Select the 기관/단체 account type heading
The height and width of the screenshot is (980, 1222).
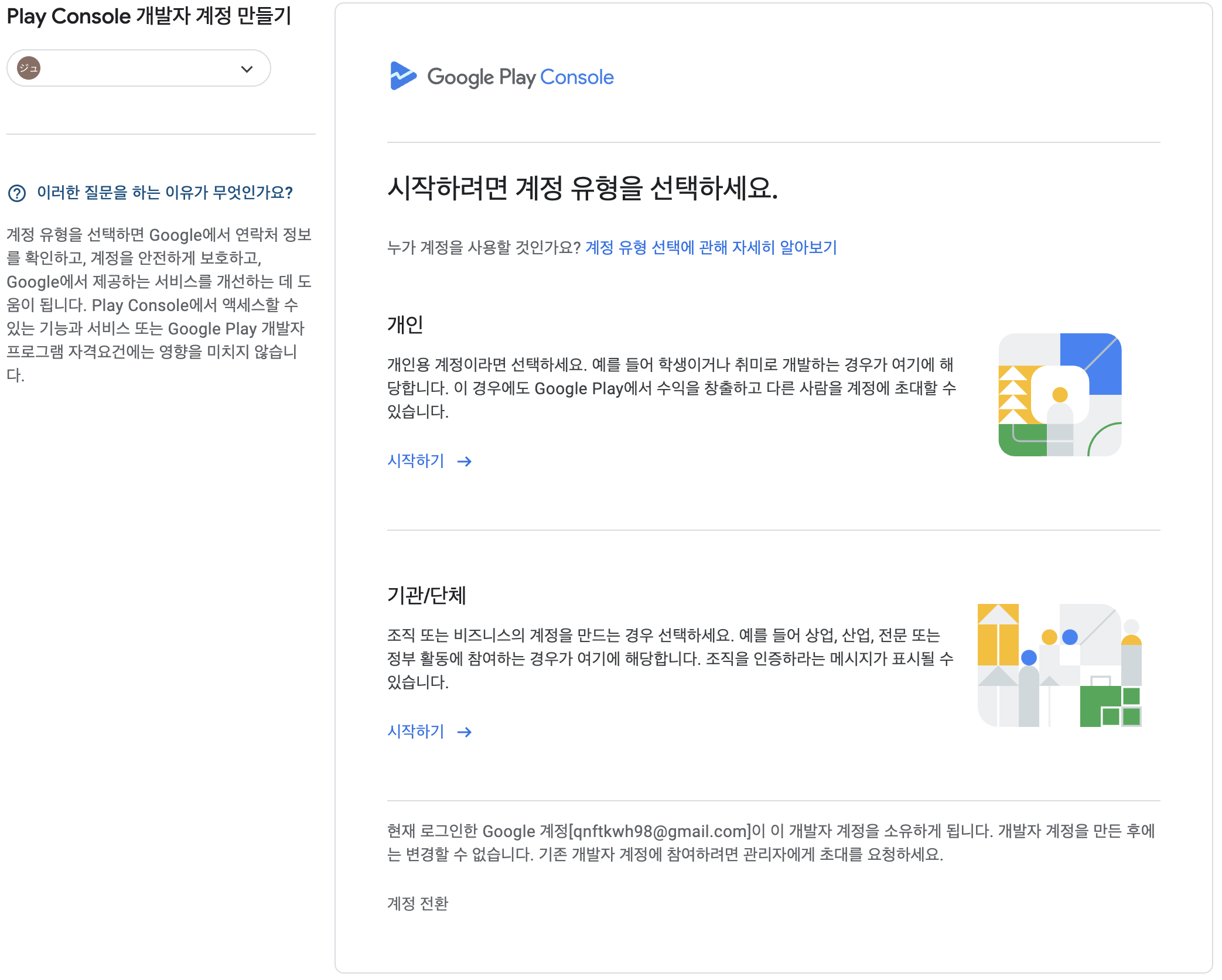point(426,595)
